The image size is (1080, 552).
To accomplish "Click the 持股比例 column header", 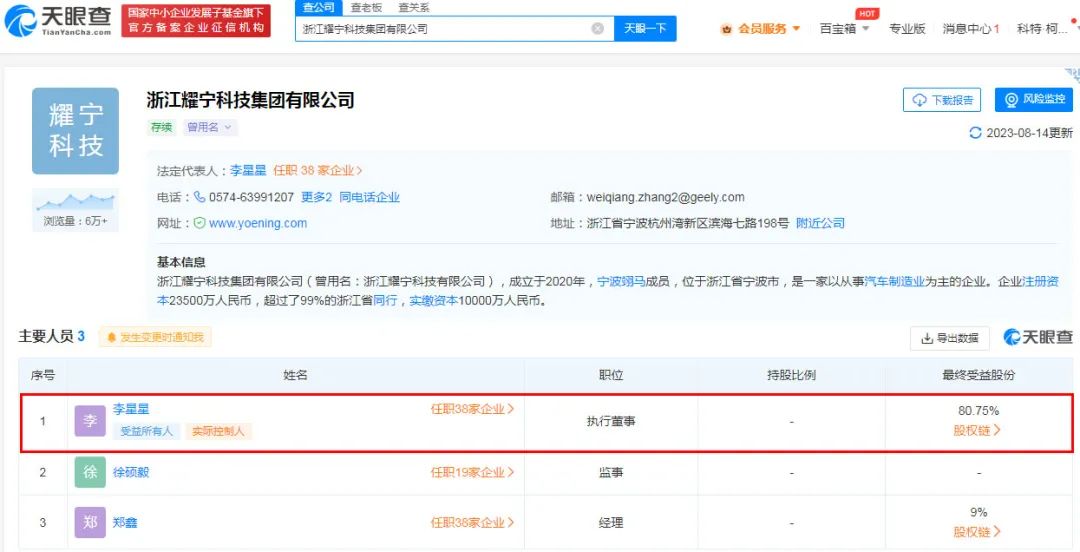I will (x=791, y=375).
